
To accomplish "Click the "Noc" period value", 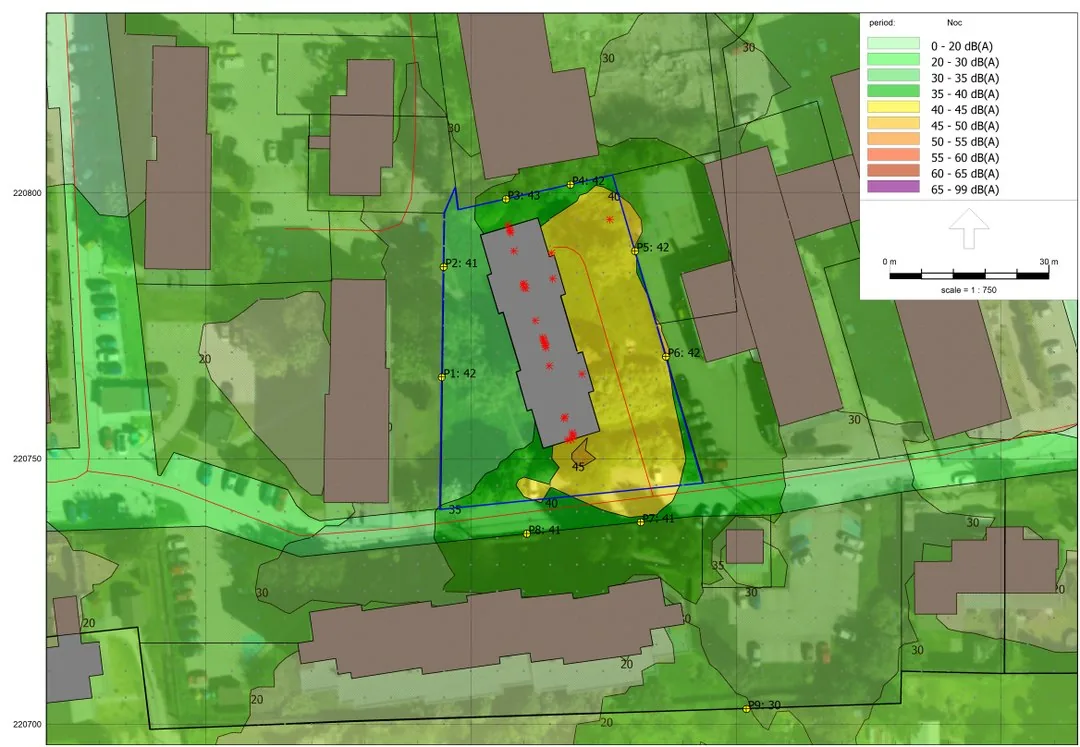I will tap(954, 23).
